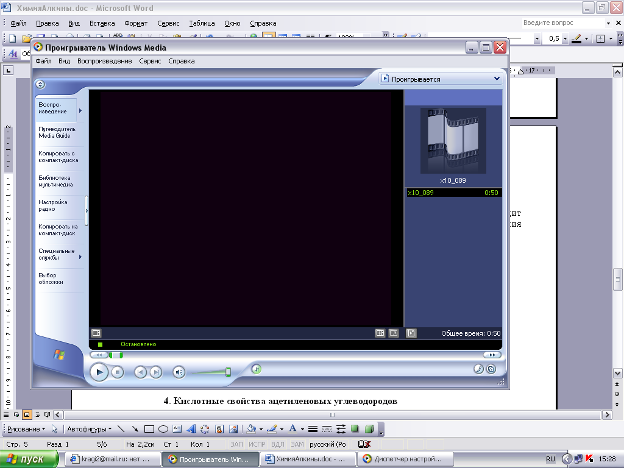The height and width of the screenshot is (468, 624).
Task: Skip to next track in media player
Action: click(156, 372)
